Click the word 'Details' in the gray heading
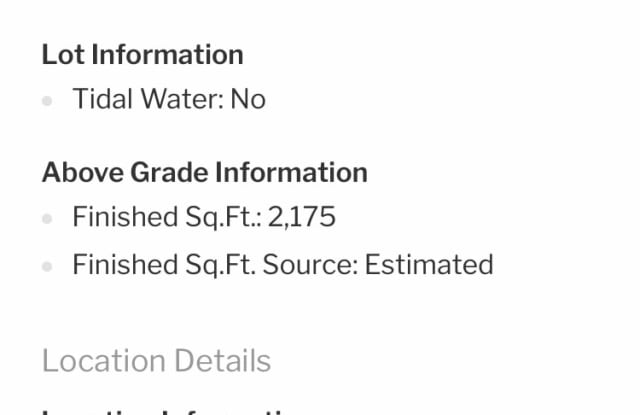 (x=222, y=361)
